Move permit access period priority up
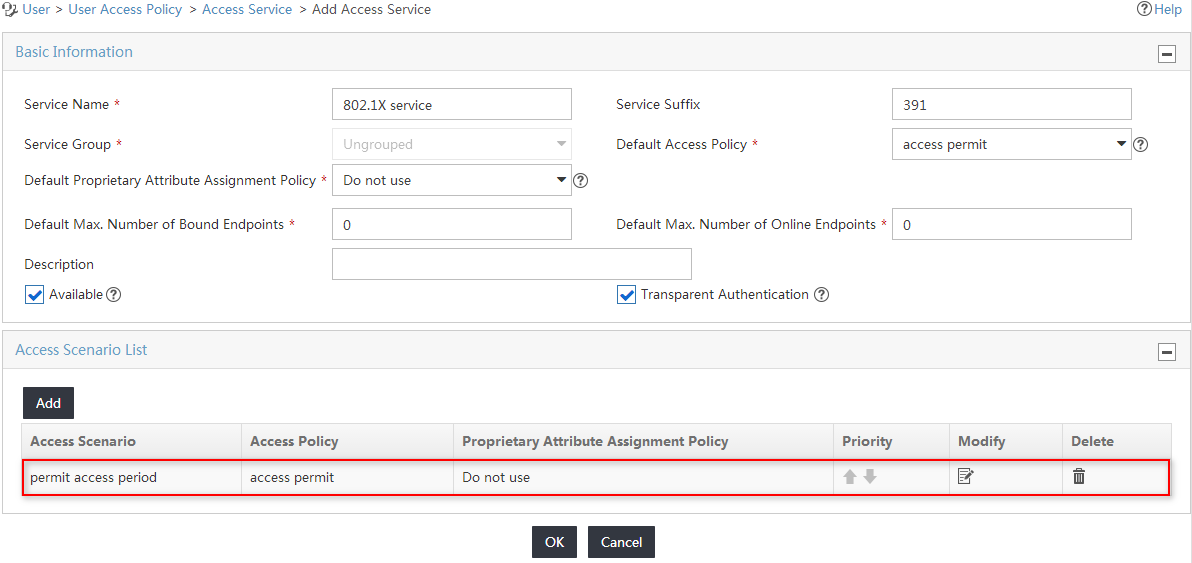 click(851, 477)
